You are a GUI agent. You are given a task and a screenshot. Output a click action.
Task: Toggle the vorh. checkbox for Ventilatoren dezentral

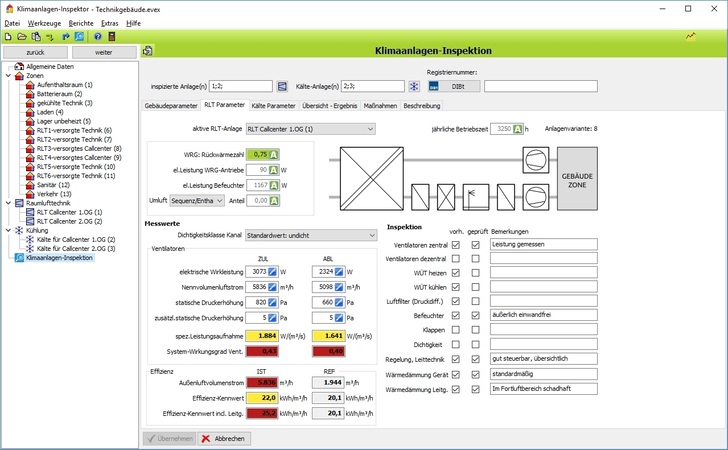pos(456,258)
